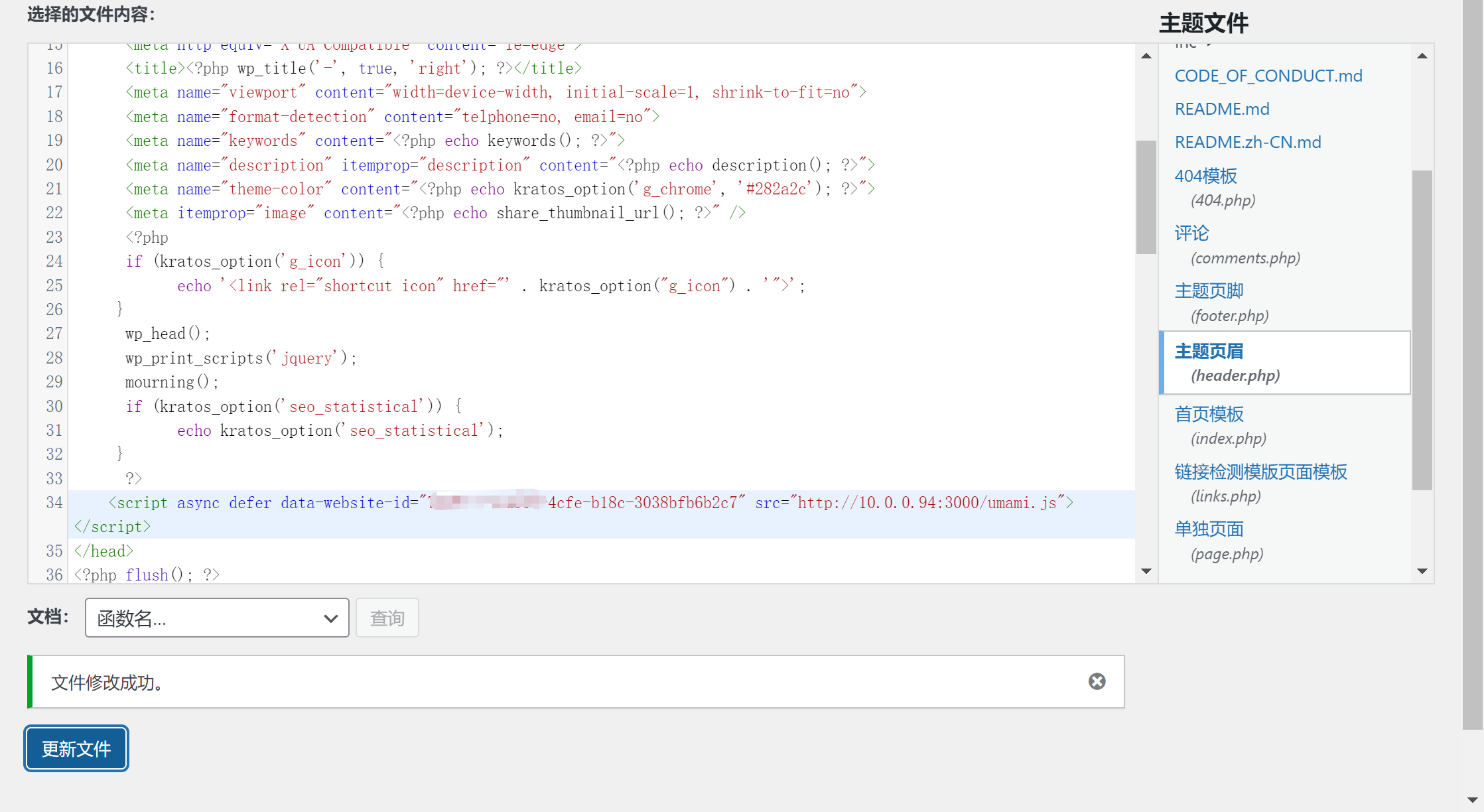Click the 更新文件 button
Screen dimensions: 1484x812
tap(76, 748)
